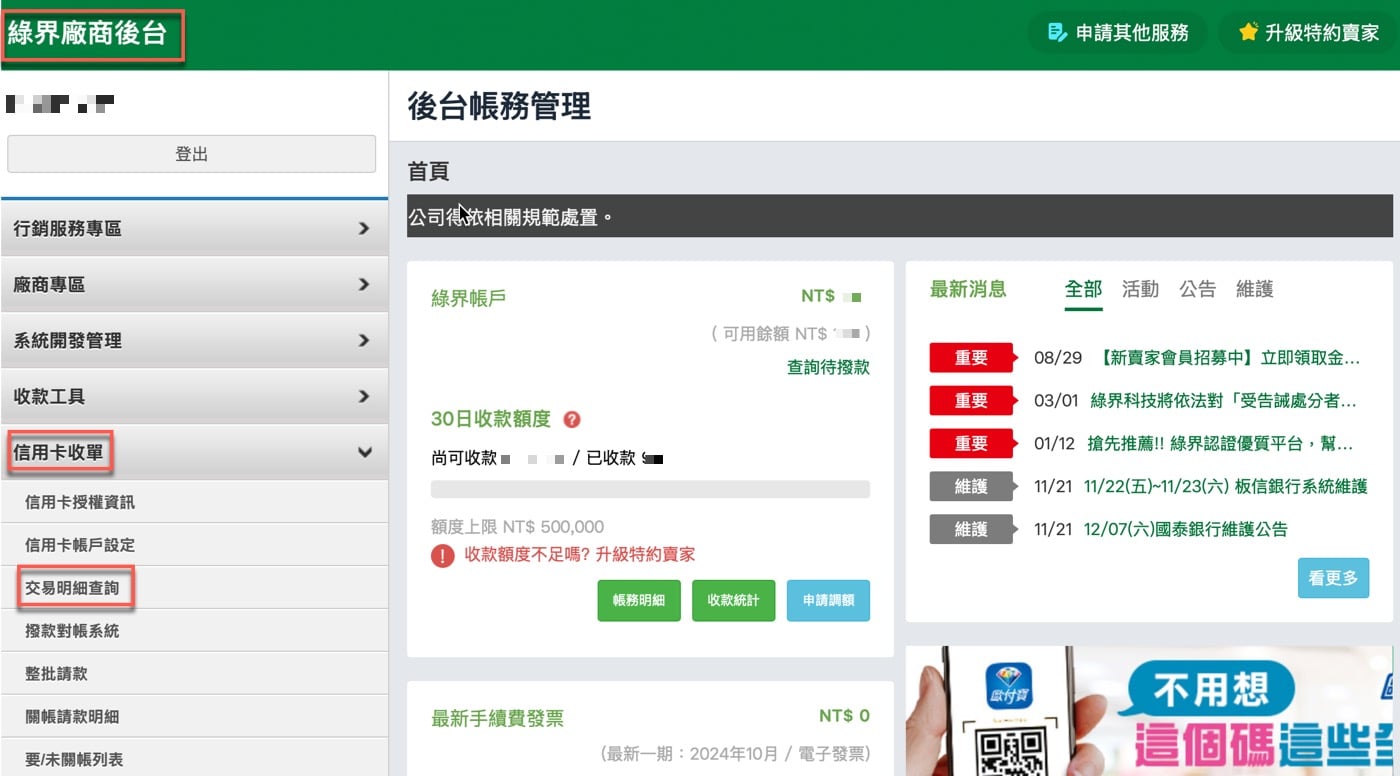
Task: Select the 信用卡收單 menu header
Action: click(194, 453)
